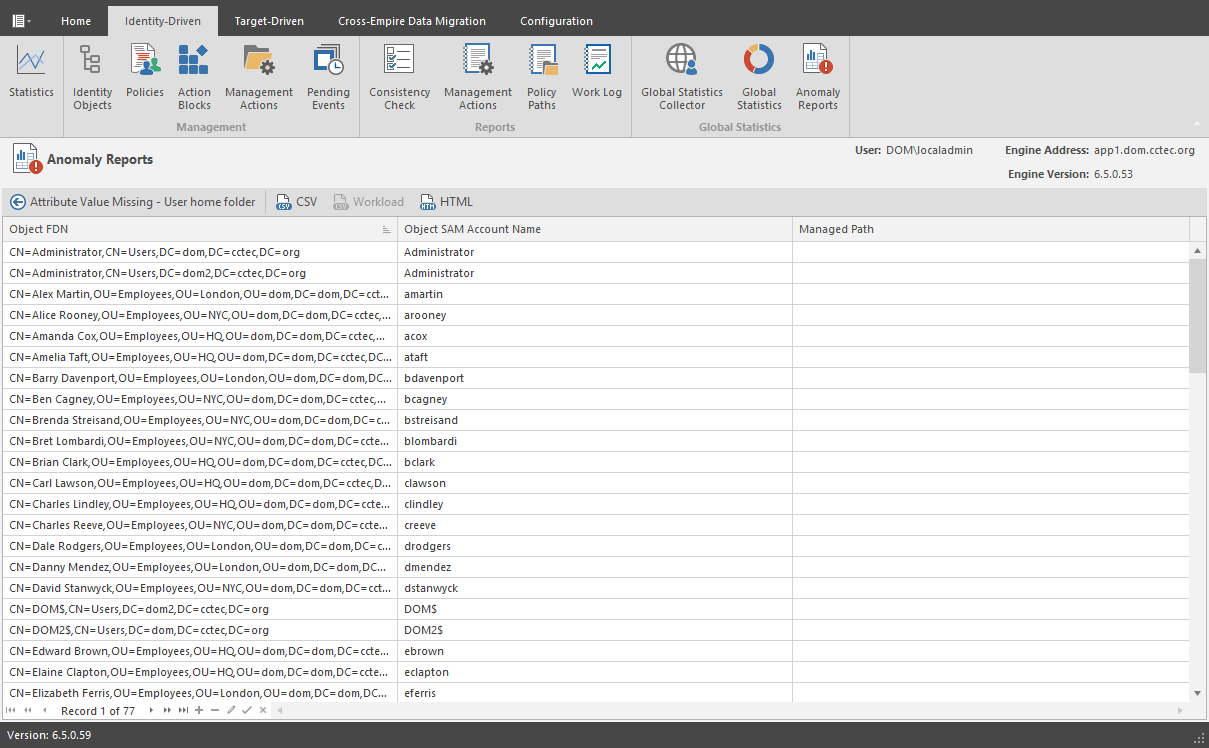Launch the Global Statistics Collector

click(x=682, y=76)
